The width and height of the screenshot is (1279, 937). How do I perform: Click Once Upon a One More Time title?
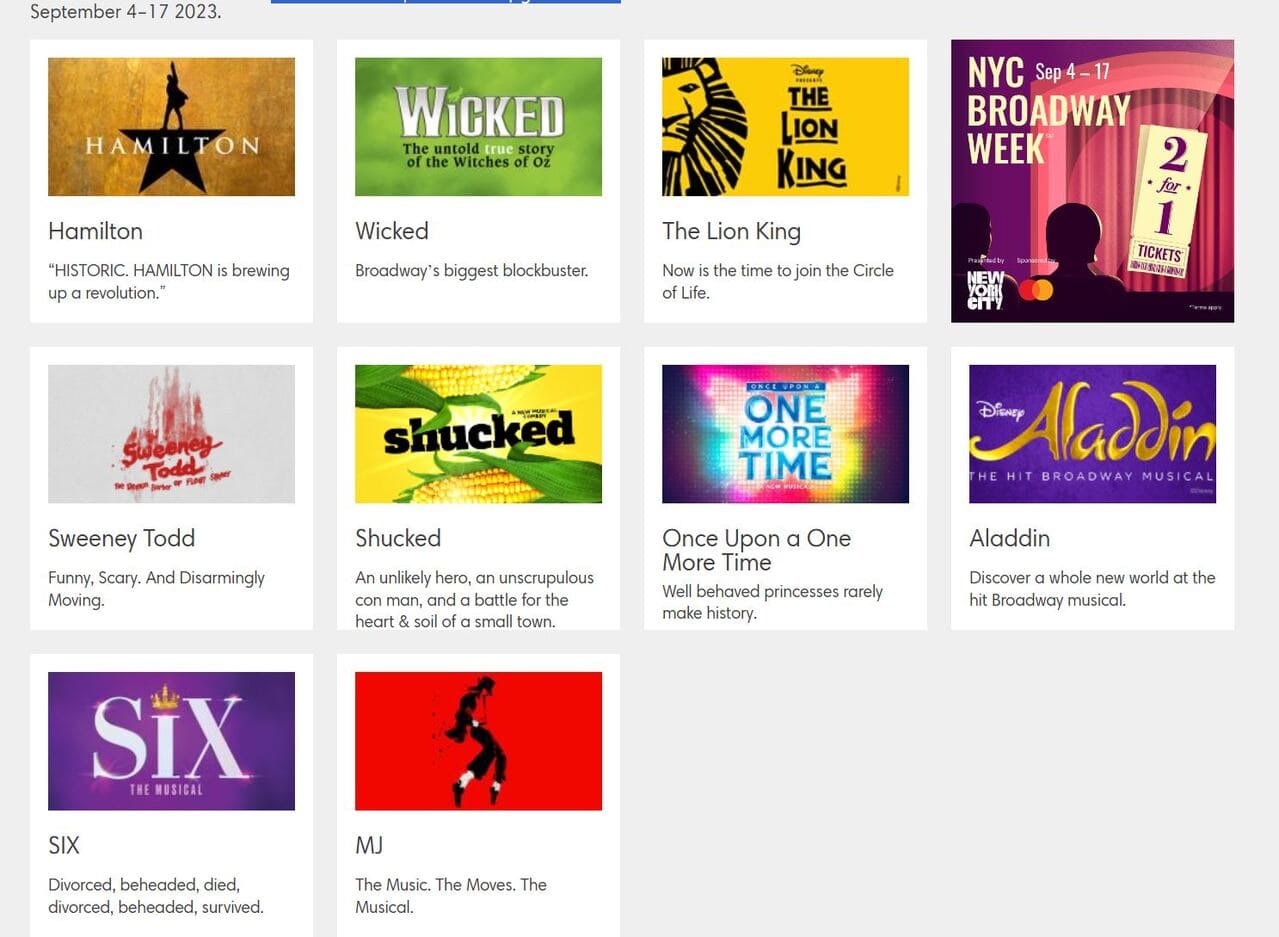[756, 550]
